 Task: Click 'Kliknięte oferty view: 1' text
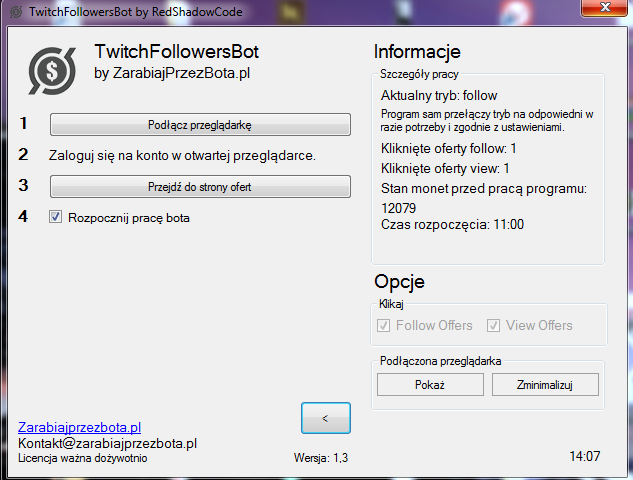click(x=445, y=168)
